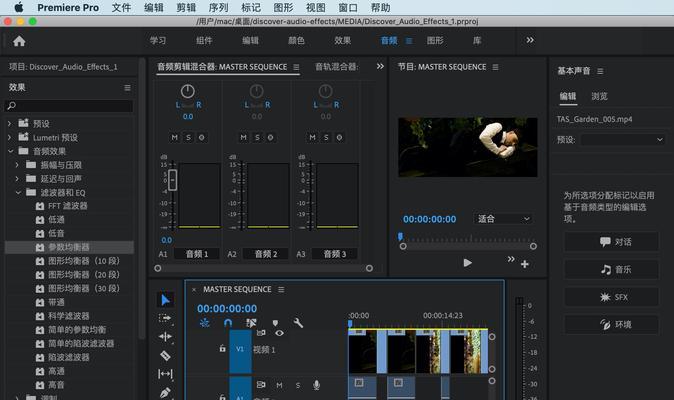Click the Home icon
Image resolution: width=674 pixels, height=400 pixels.
tap(19, 41)
